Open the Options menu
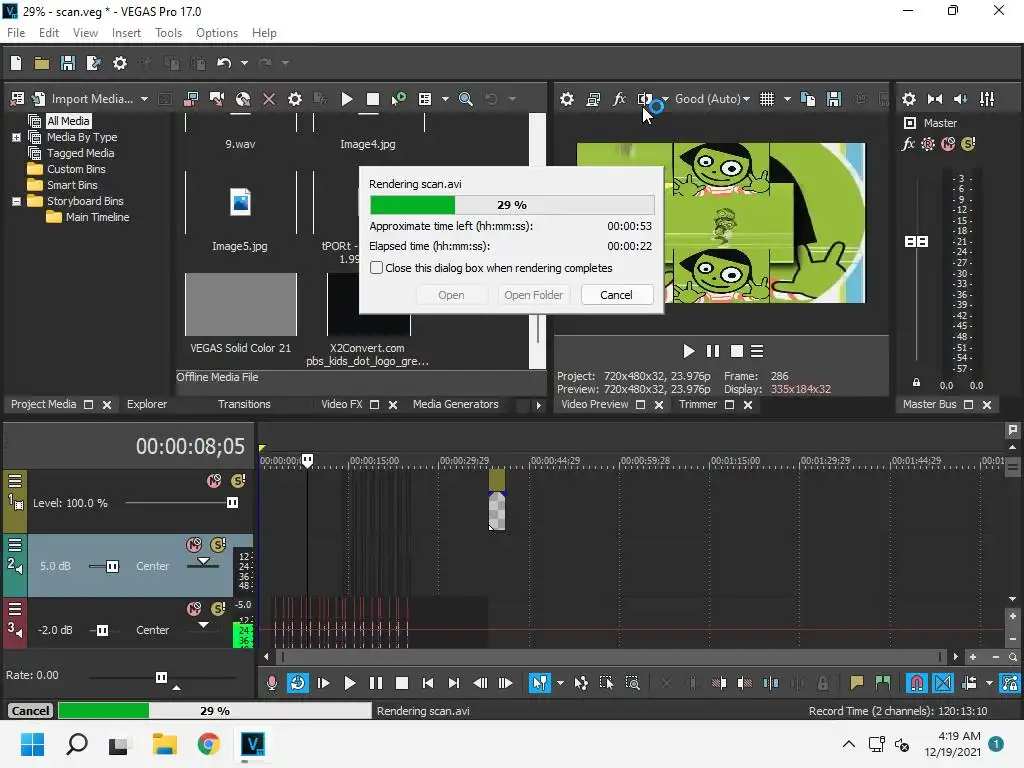The image size is (1024, 768). 217,33
